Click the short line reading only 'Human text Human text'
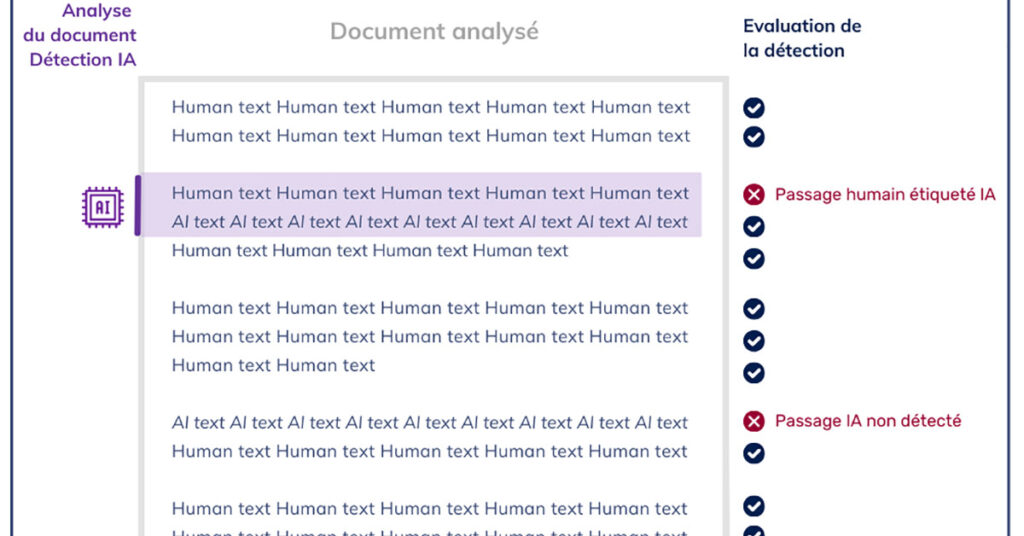 [x=273, y=366]
